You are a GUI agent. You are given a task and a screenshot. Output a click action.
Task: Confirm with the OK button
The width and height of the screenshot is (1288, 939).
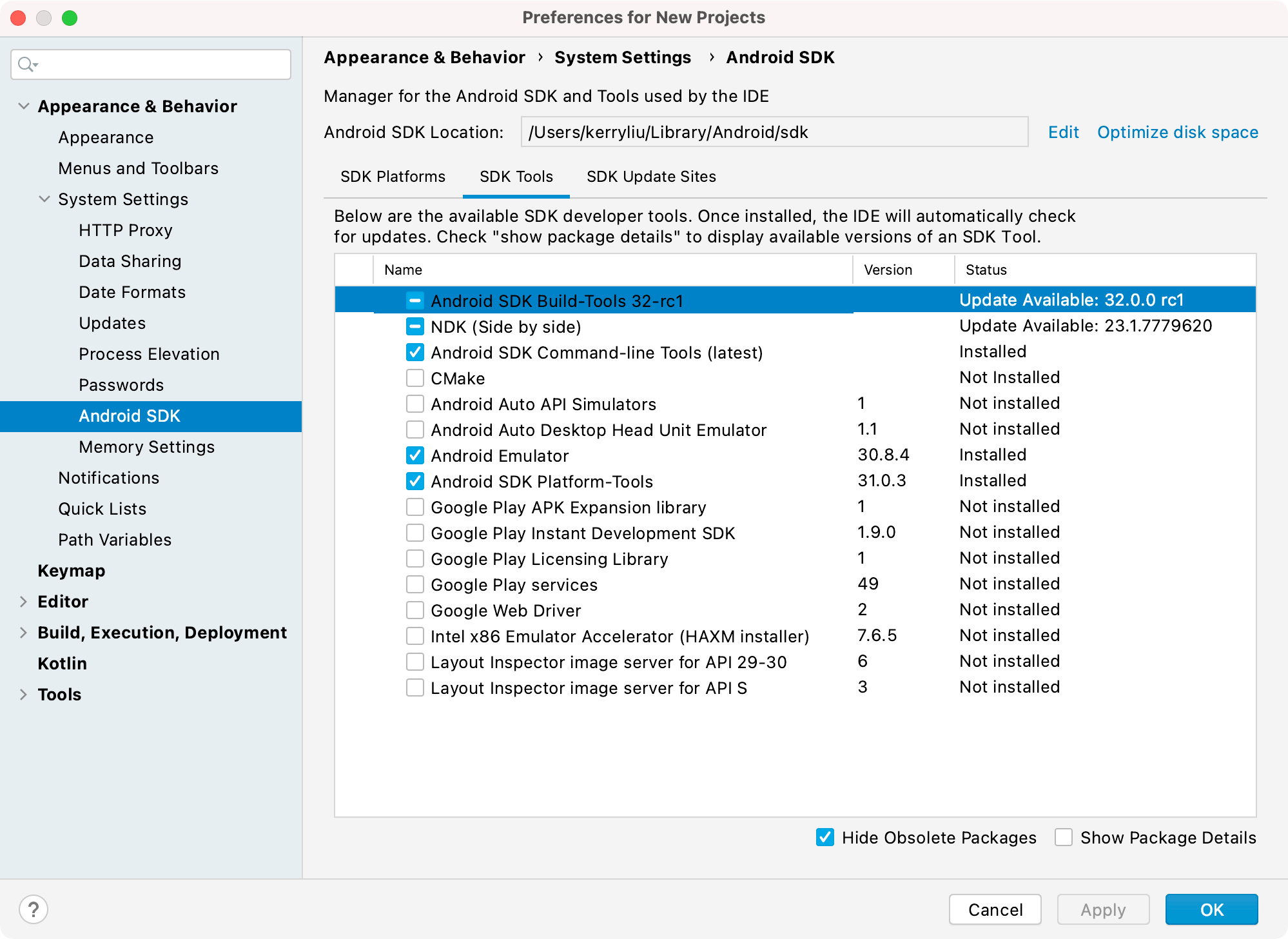1211,909
